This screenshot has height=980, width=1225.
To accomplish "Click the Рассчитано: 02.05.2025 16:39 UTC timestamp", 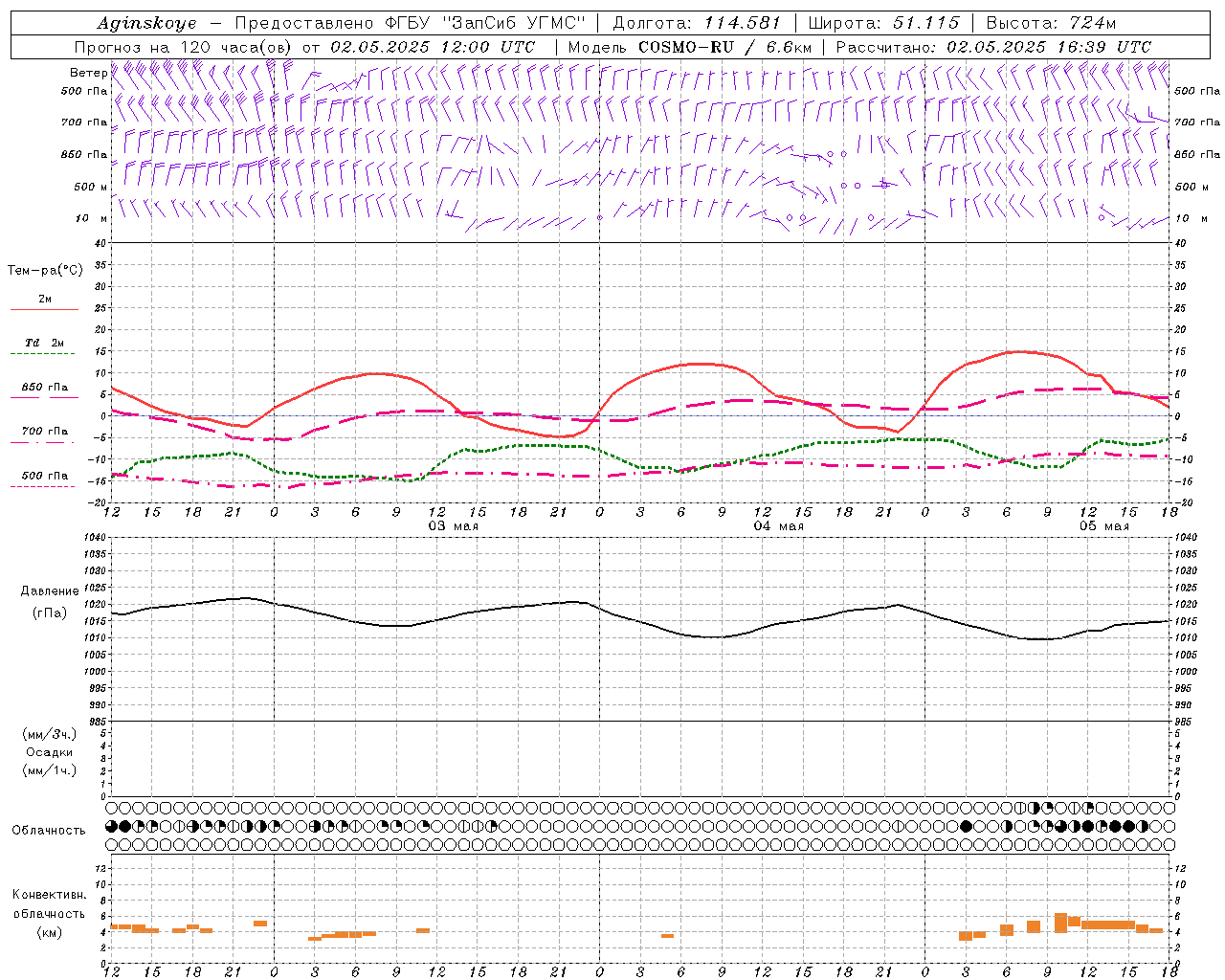I will click(993, 47).
